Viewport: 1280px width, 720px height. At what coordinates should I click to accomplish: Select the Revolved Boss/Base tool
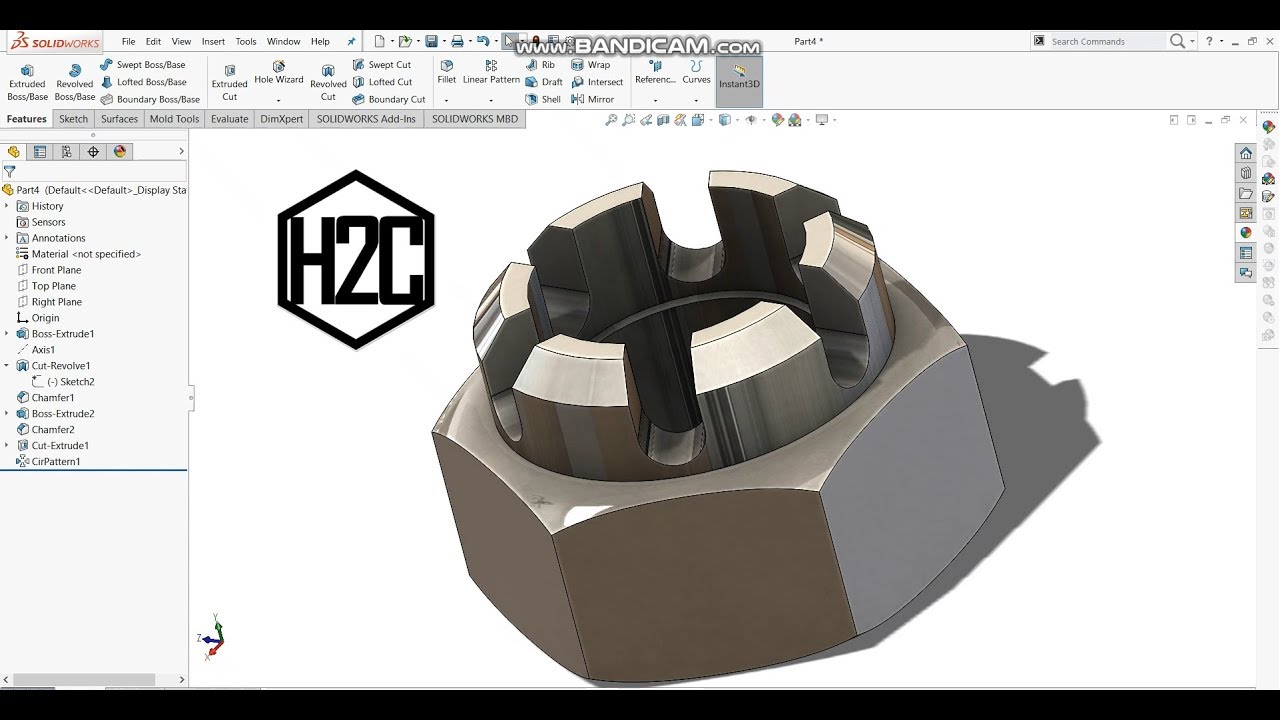(74, 82)
